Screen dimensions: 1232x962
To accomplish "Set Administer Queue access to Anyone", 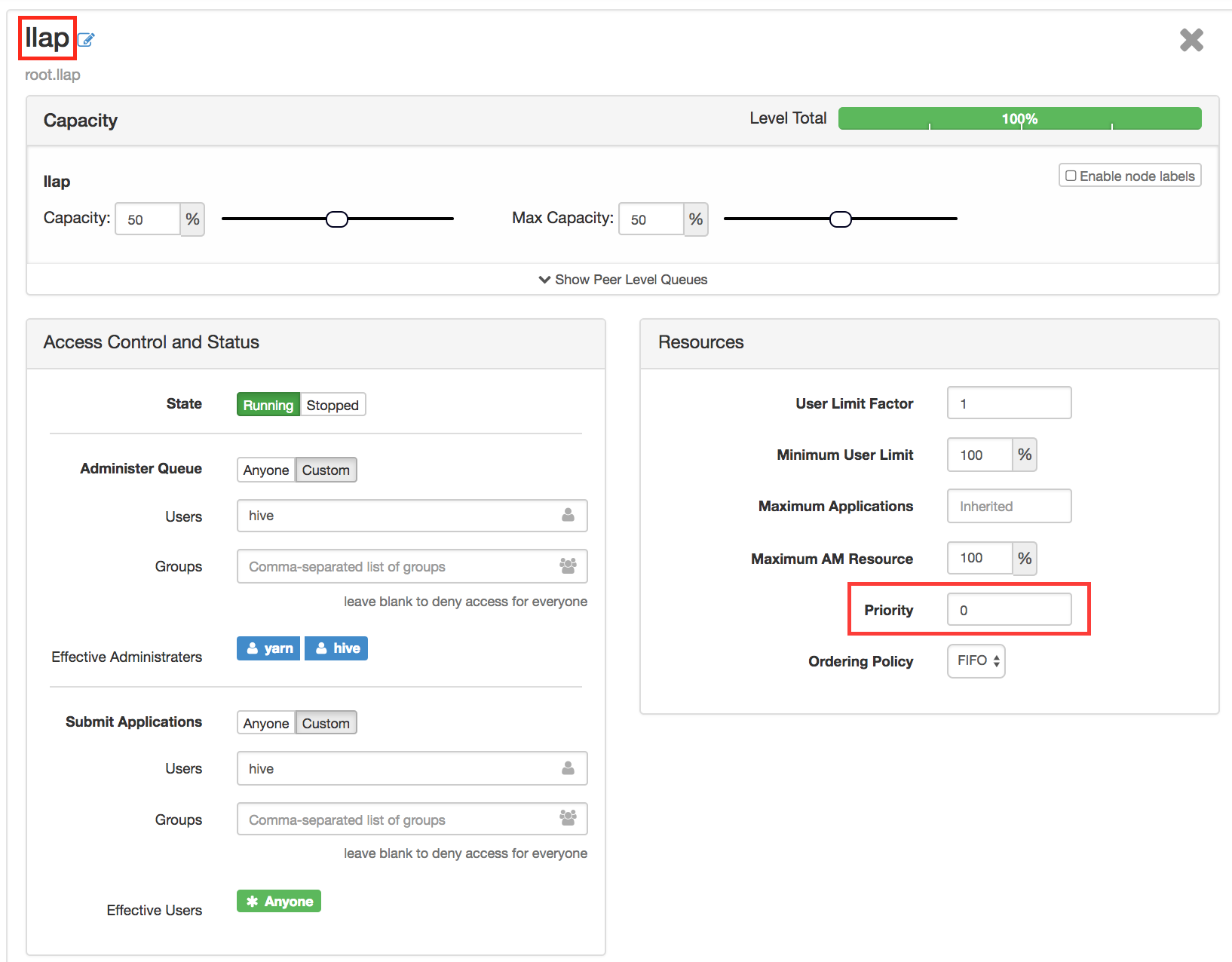I will click(x=265, y=470).
